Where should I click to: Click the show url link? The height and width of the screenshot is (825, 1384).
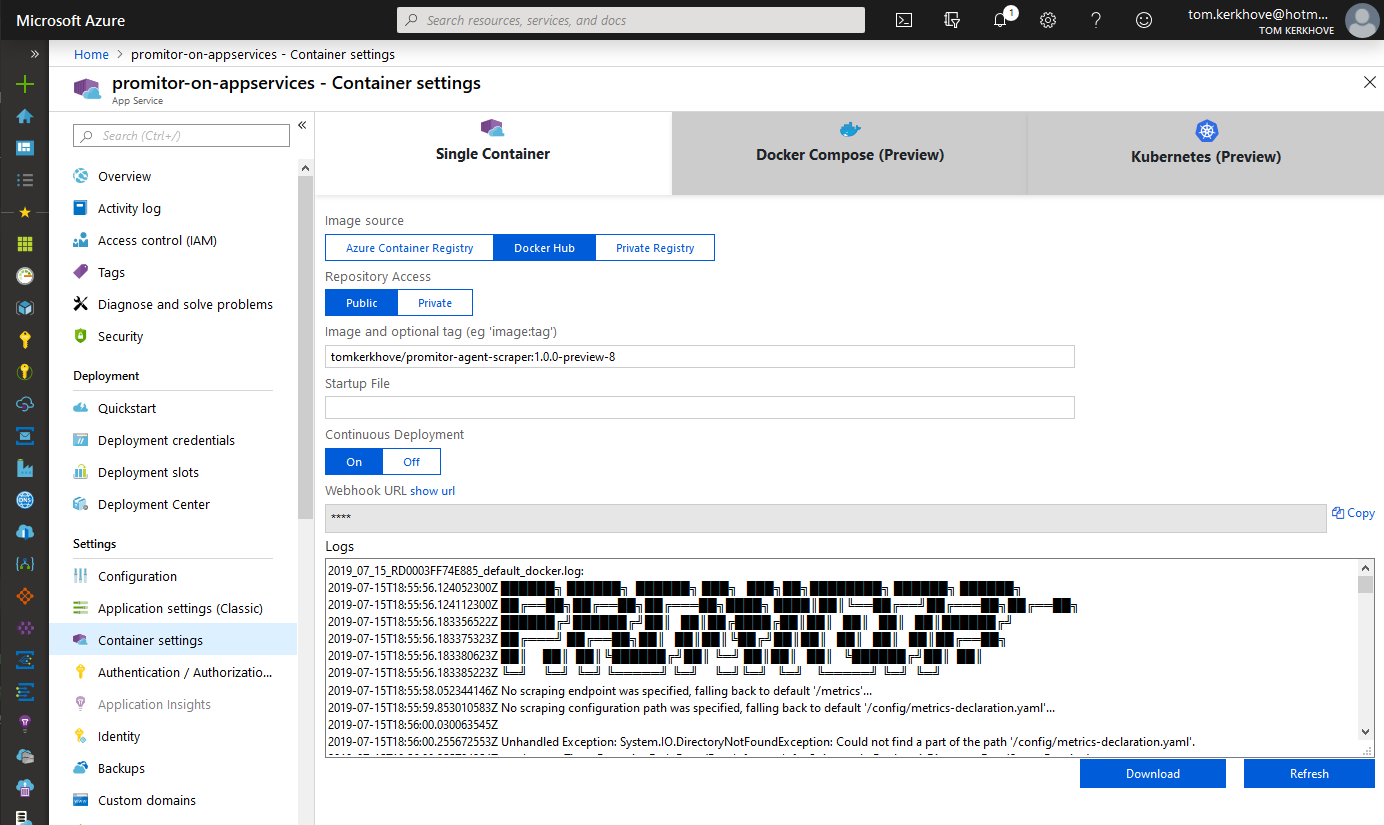(x=432, y=491)
